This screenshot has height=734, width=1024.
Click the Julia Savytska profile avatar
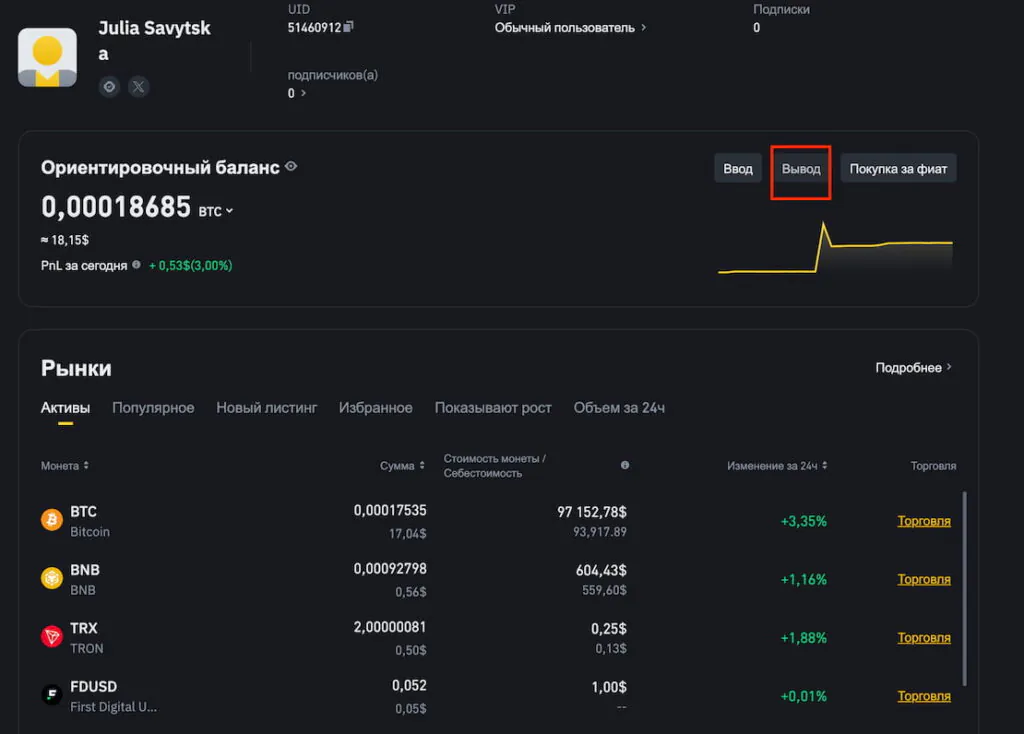(47, 57)
